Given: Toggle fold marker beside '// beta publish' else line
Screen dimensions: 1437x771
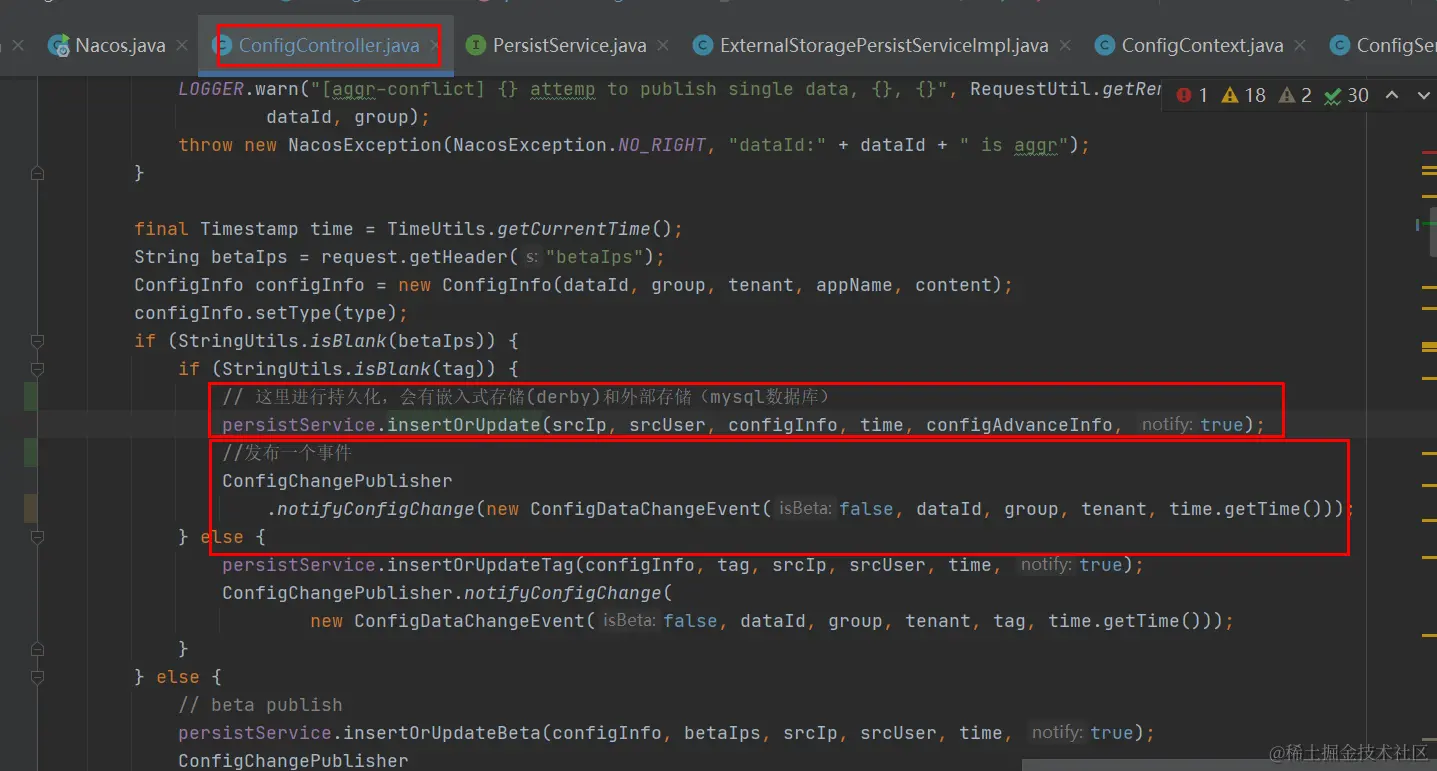Looking at the screenshot, I should point(37,677).
